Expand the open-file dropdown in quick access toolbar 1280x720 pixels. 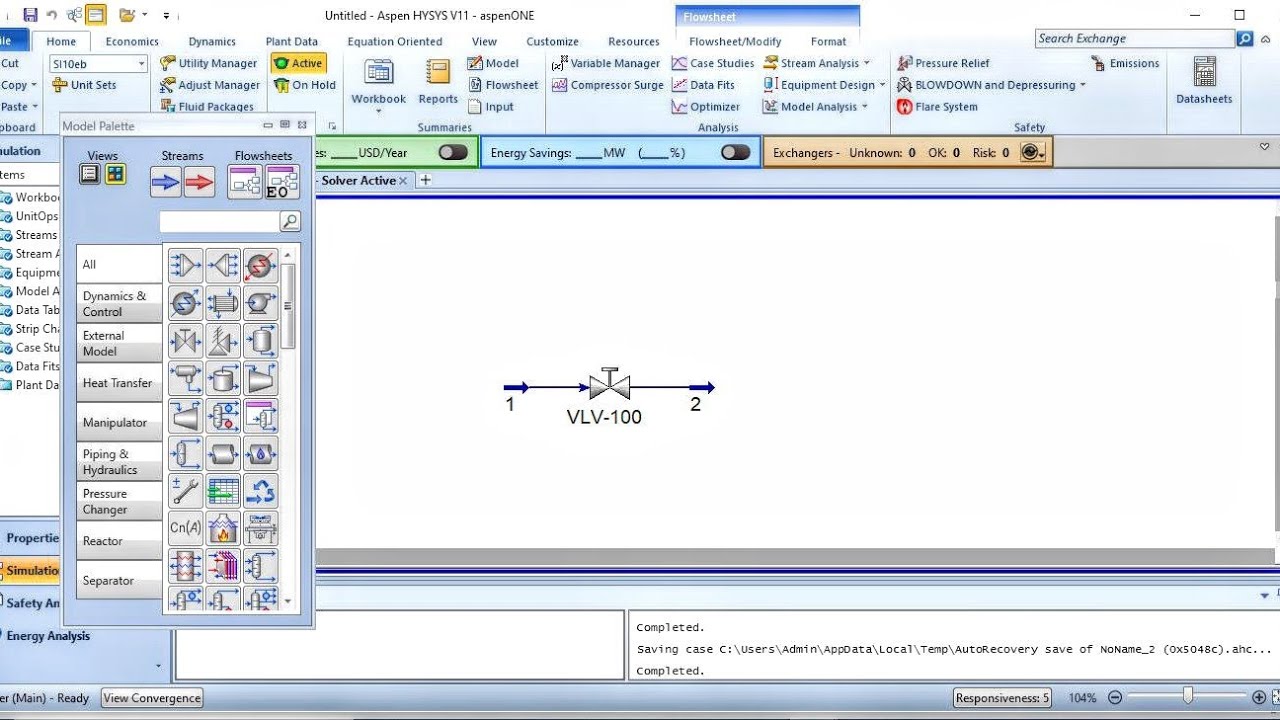click(145, 15)
